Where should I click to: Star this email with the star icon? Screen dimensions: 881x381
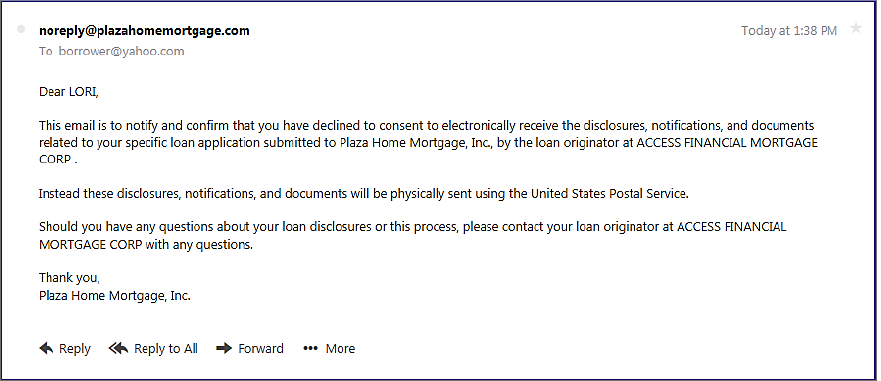[856, 29]
